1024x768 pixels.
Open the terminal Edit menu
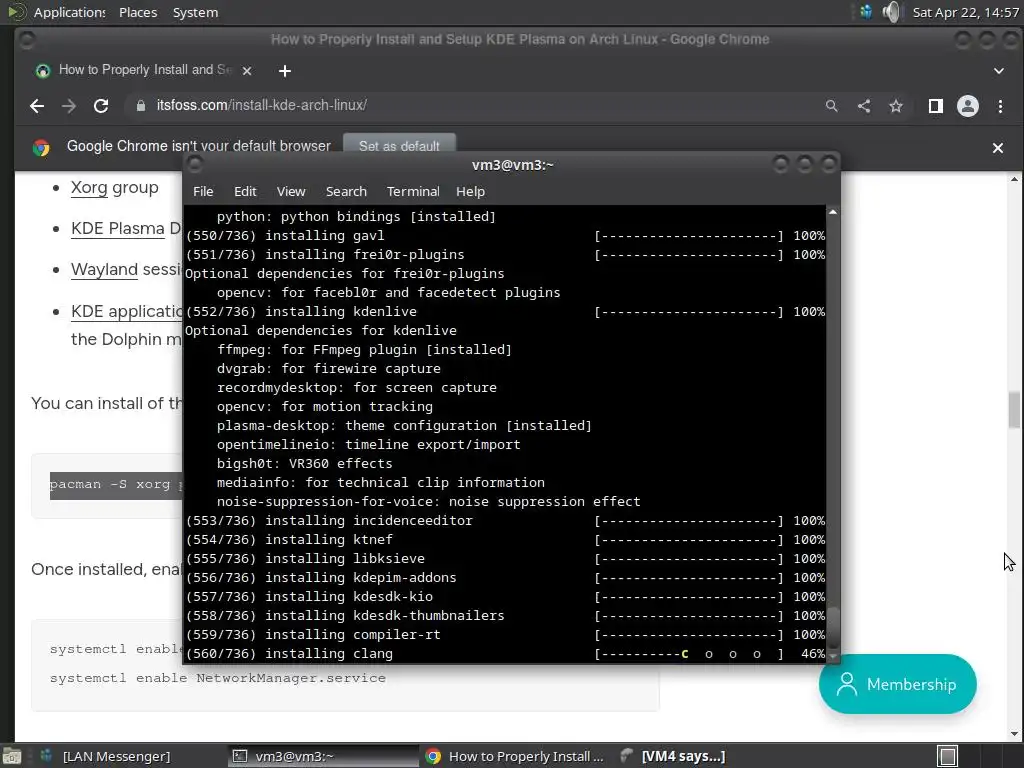click(245, 191)
